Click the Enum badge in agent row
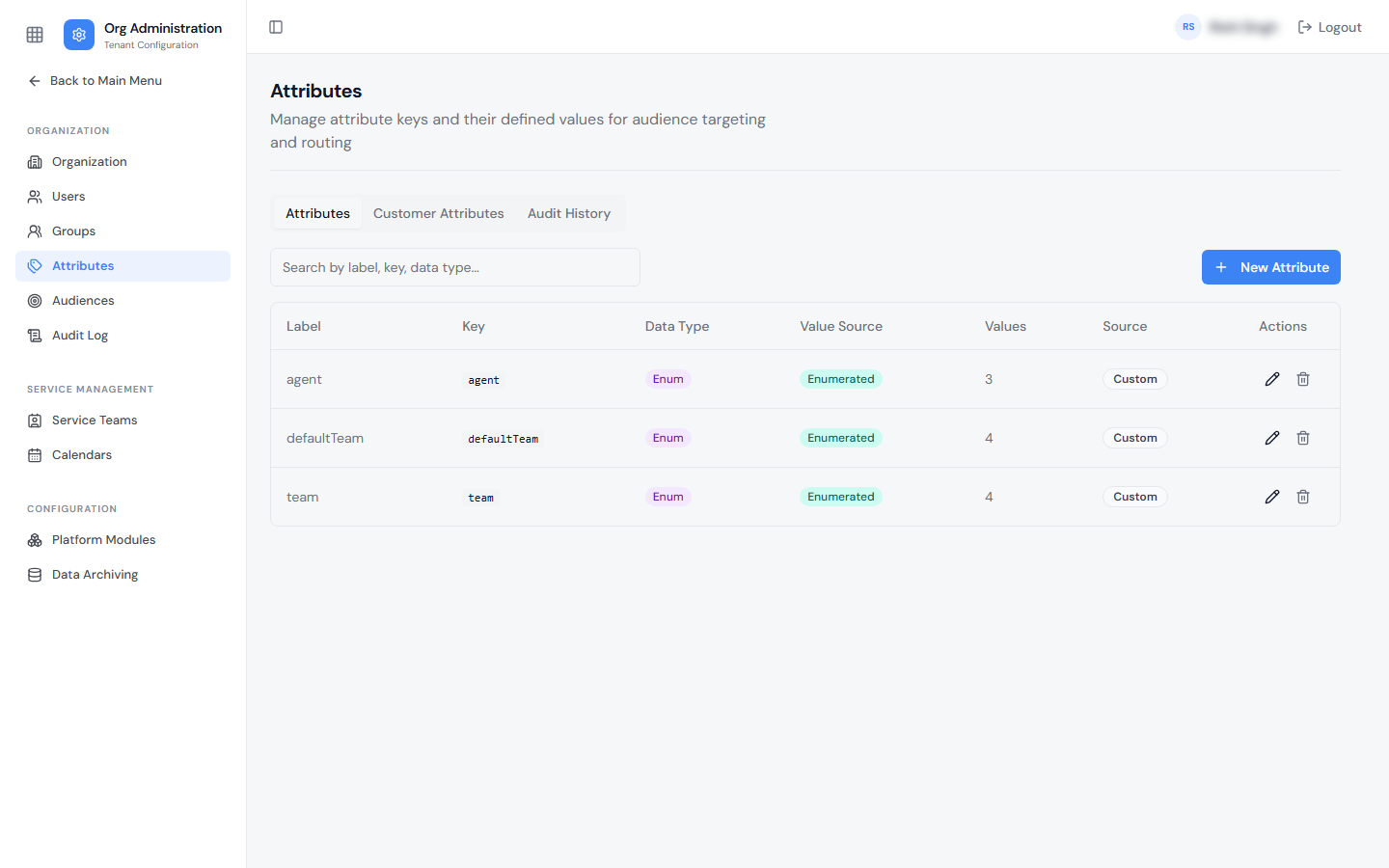The width and height of the screenshot is (1389, 868). [667, 379]
